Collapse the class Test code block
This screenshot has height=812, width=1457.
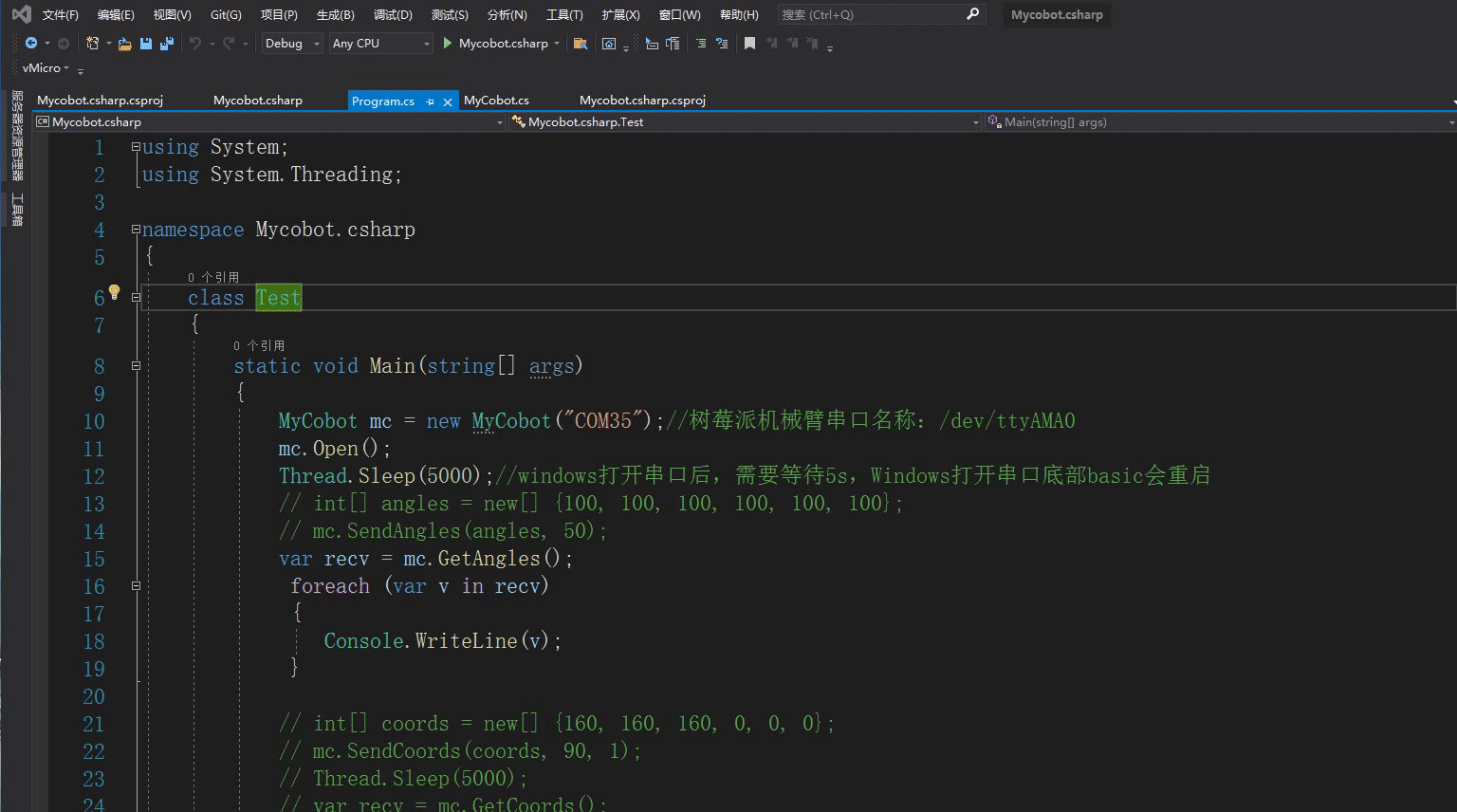136,298
